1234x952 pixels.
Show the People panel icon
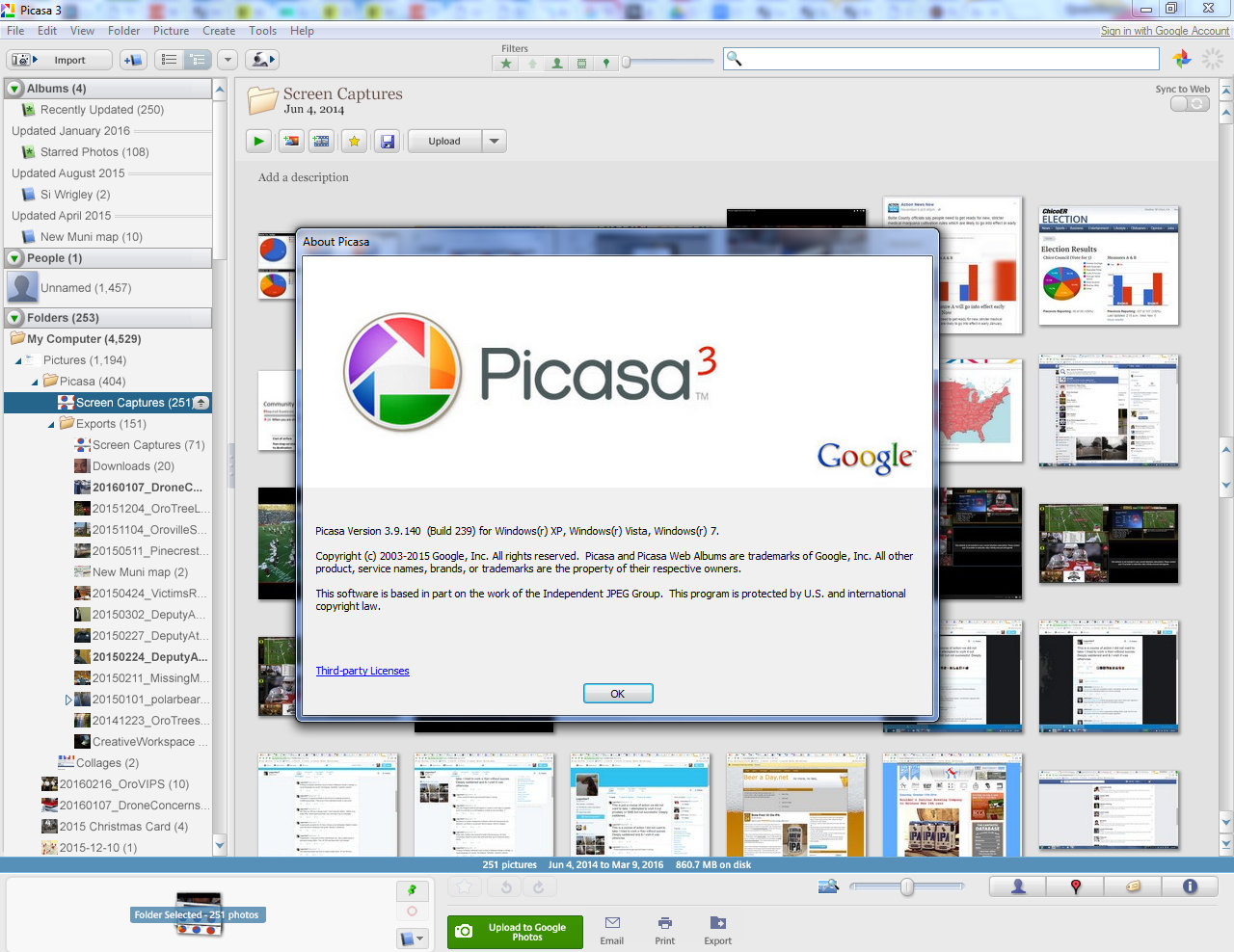(1018, 886)
